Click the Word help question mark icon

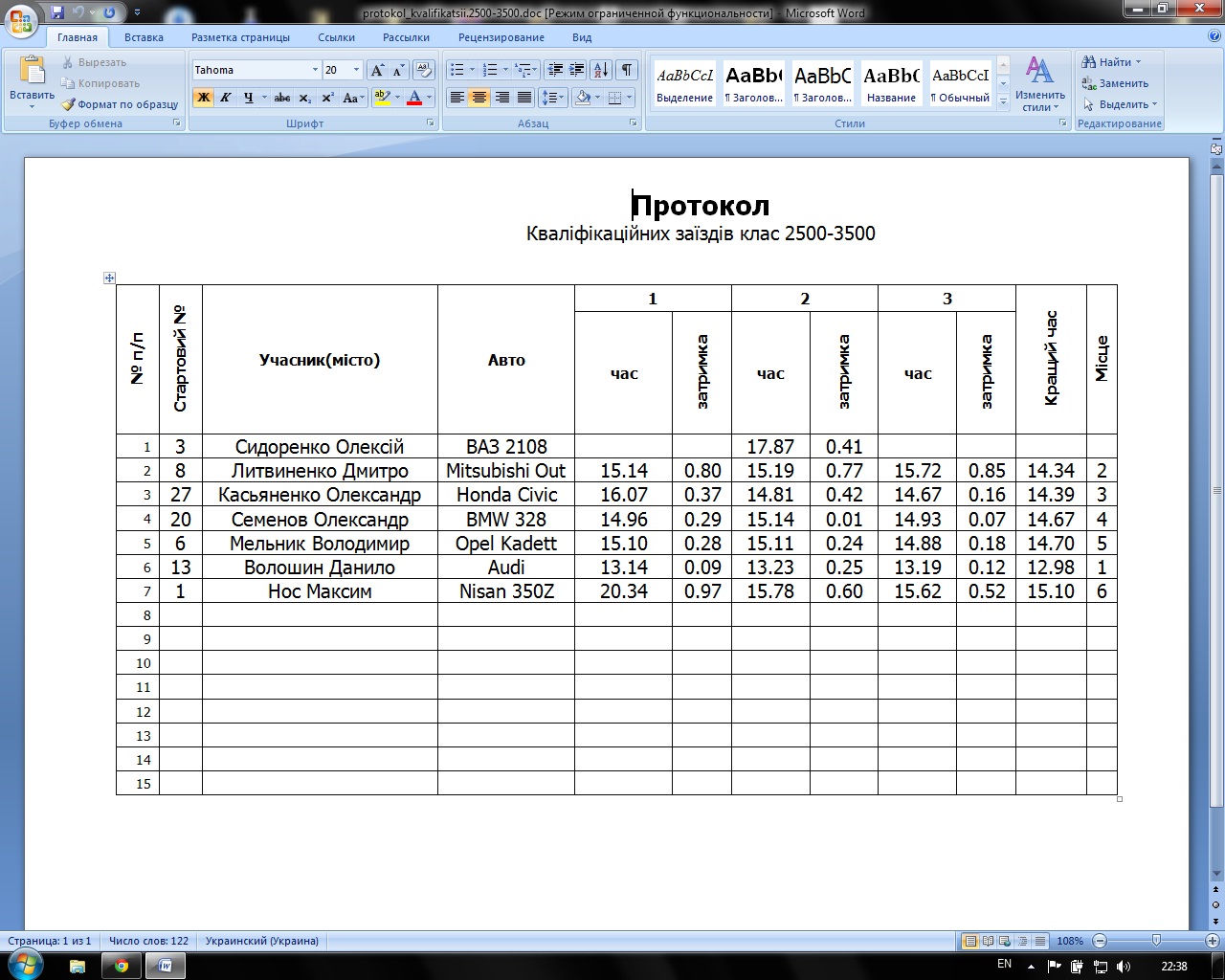(x=1214, y=36)
